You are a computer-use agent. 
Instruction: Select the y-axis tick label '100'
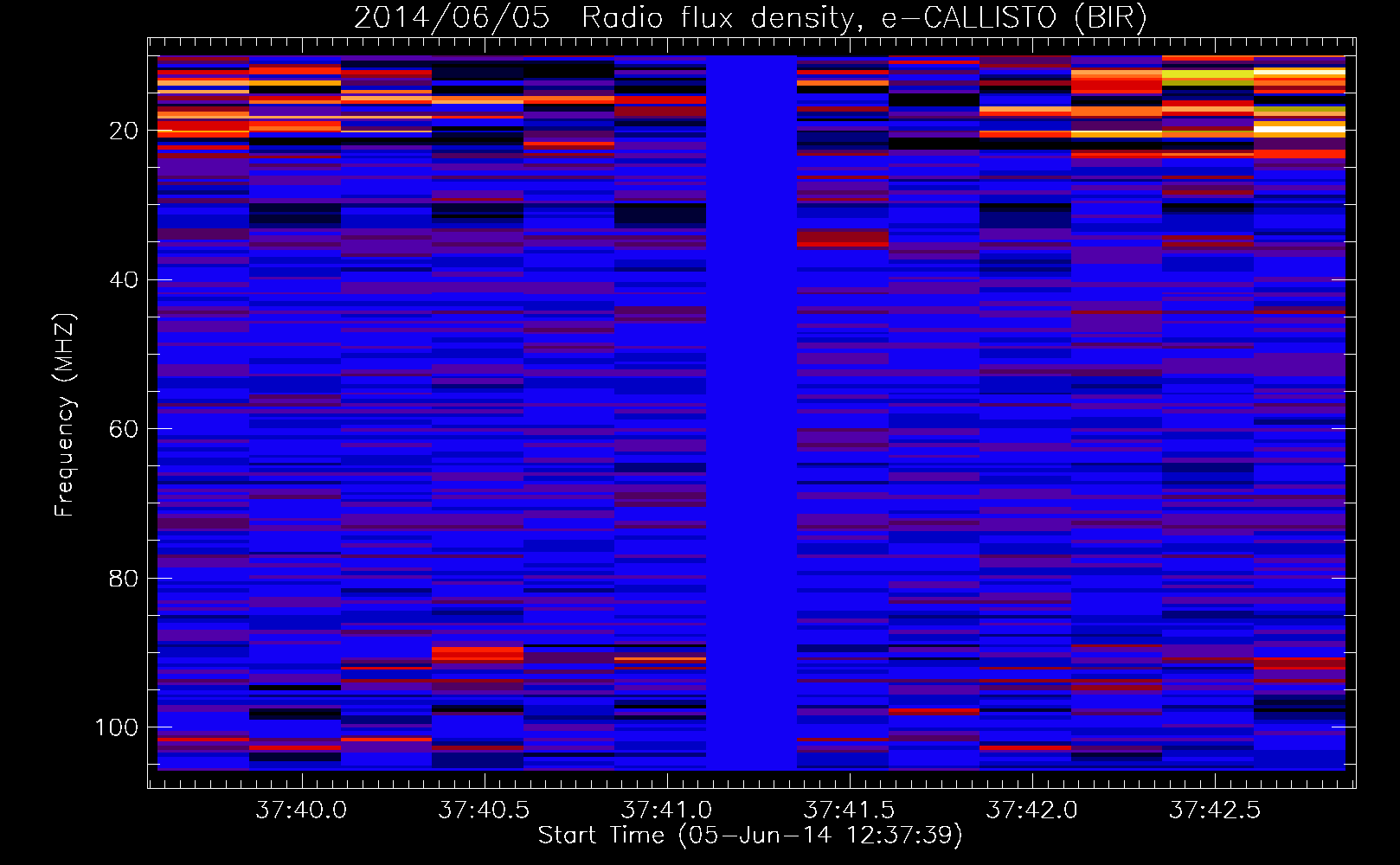(x=117, y=727)
